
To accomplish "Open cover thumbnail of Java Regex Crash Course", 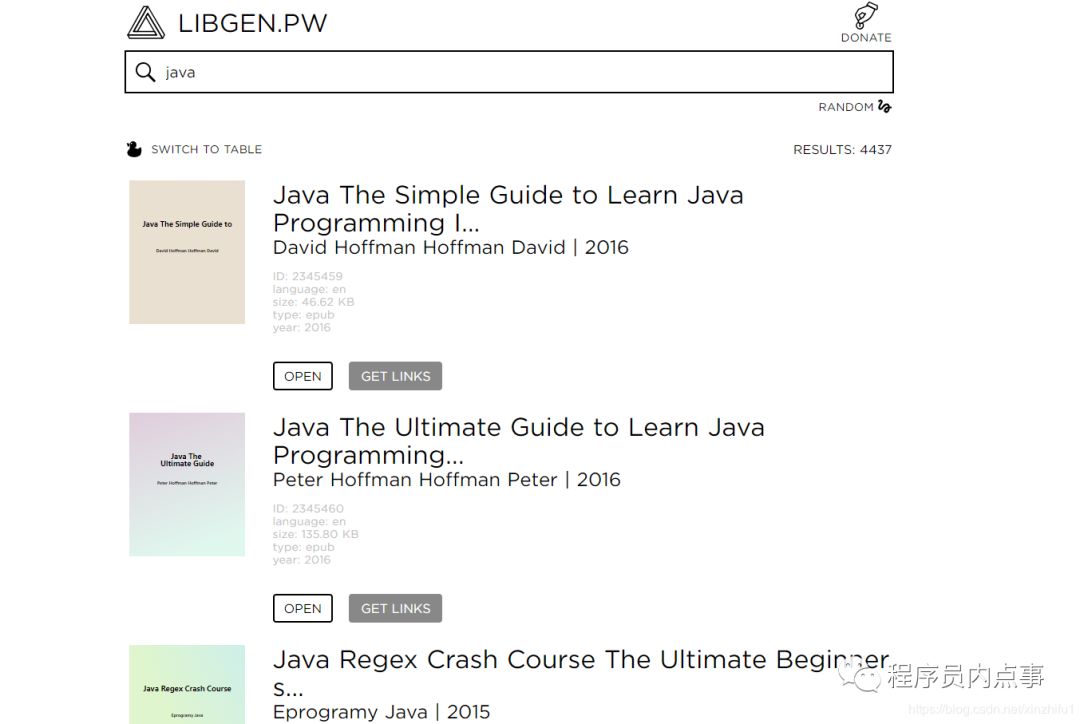I will [187, 684].
